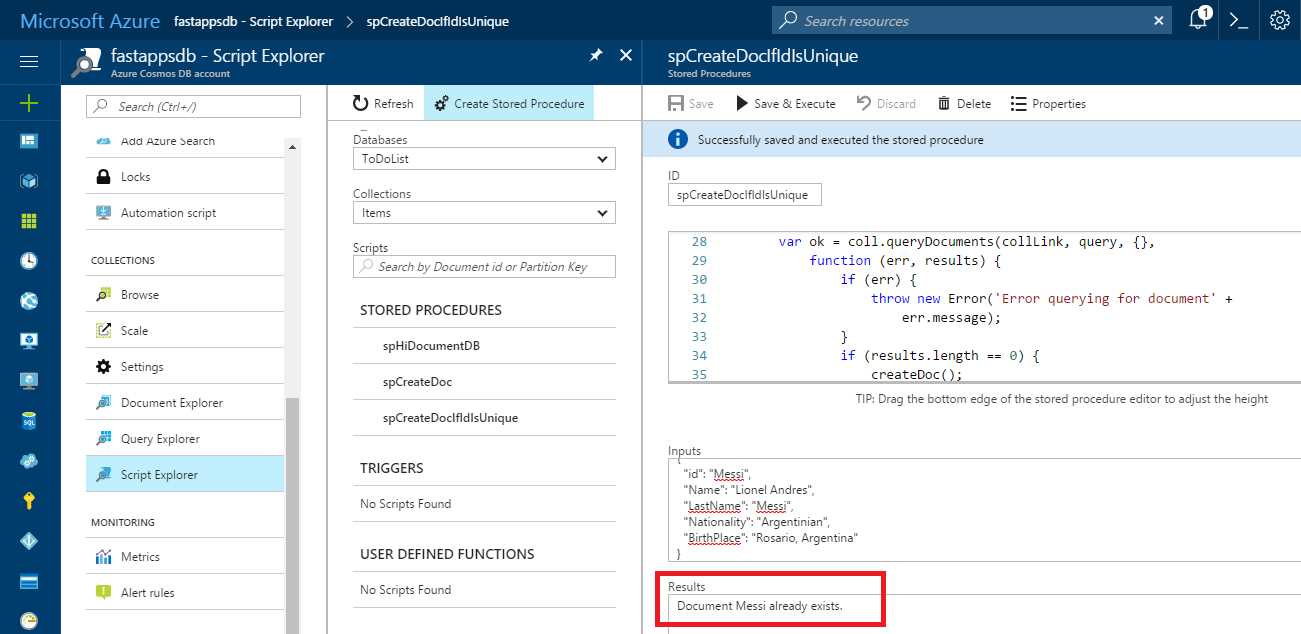Viewport: 1301px width, 634px height.
Task: Click Create Stored Procedure
Action: [509, 104]
